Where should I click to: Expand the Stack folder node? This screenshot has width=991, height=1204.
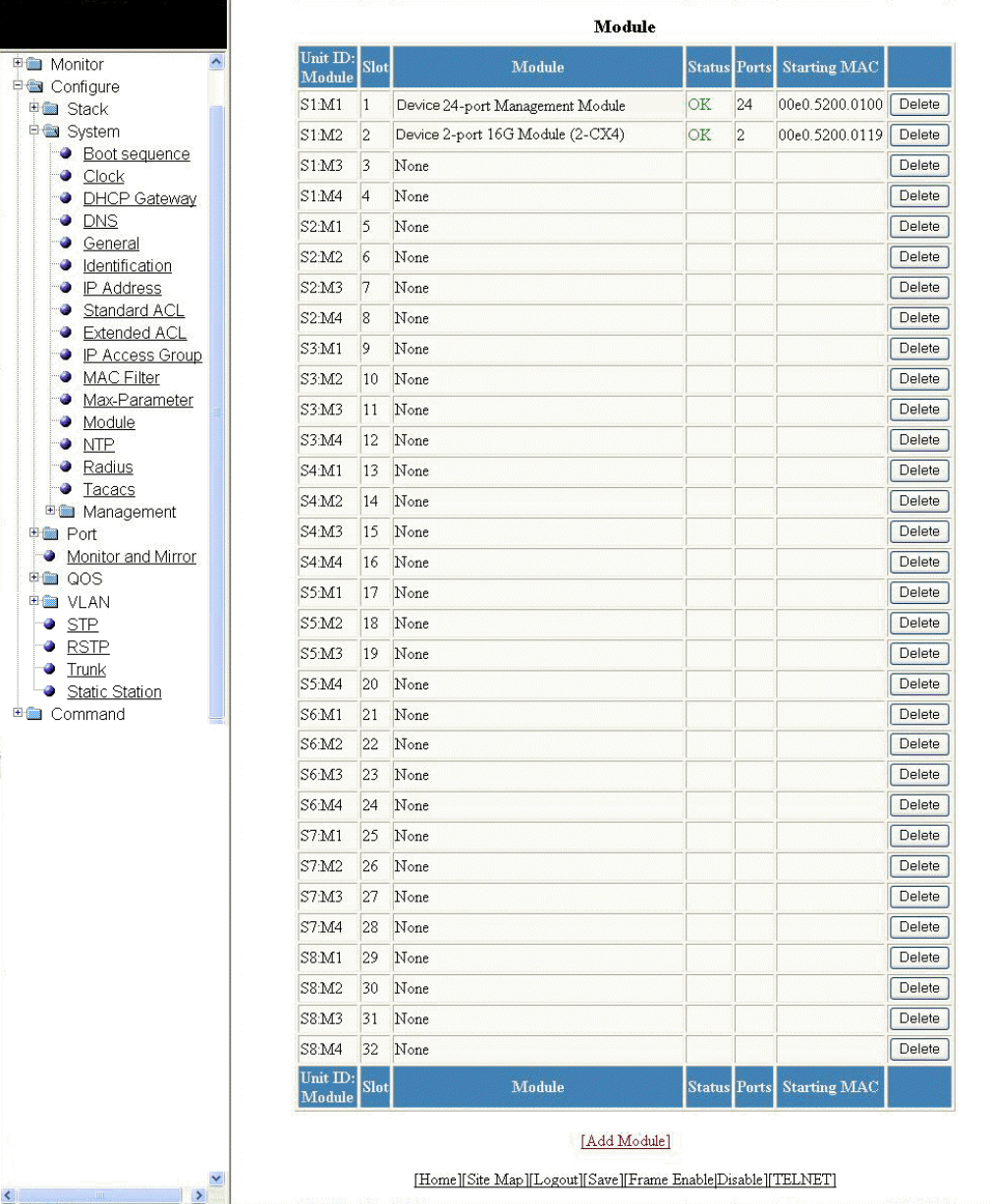(34, 109)
